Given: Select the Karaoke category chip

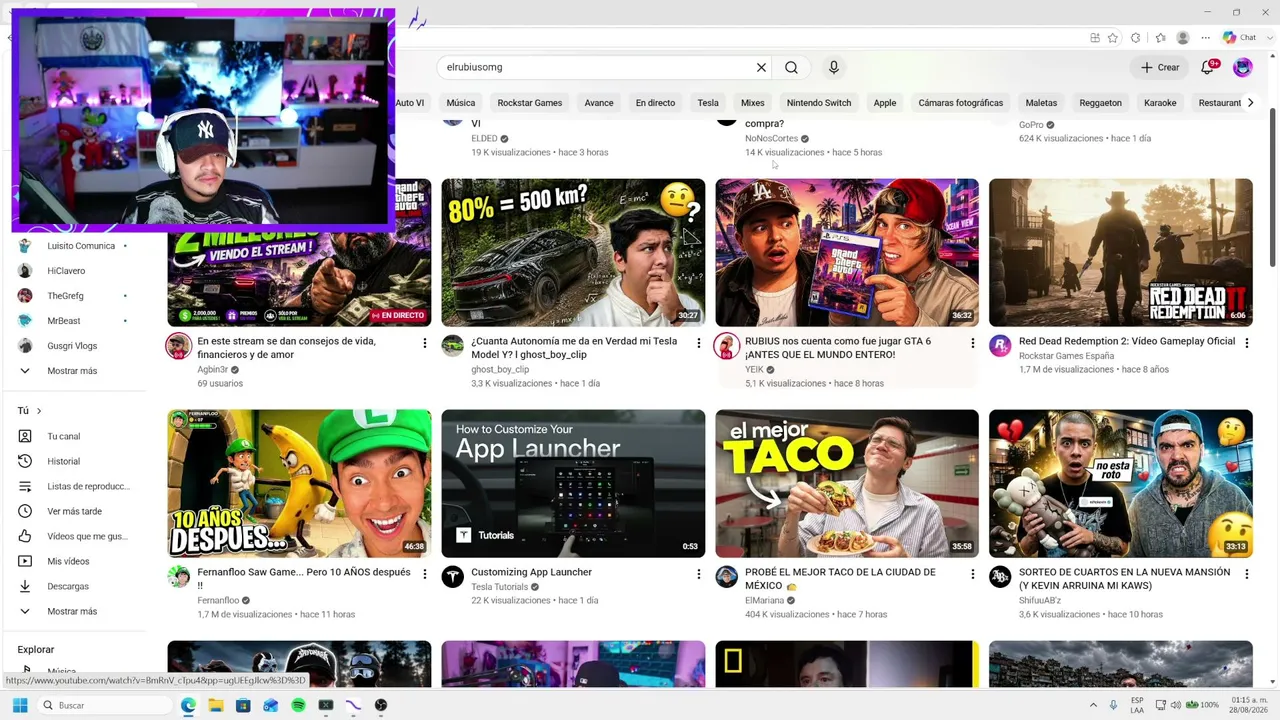Looking at the screenshot, I should coord(1160,103).
